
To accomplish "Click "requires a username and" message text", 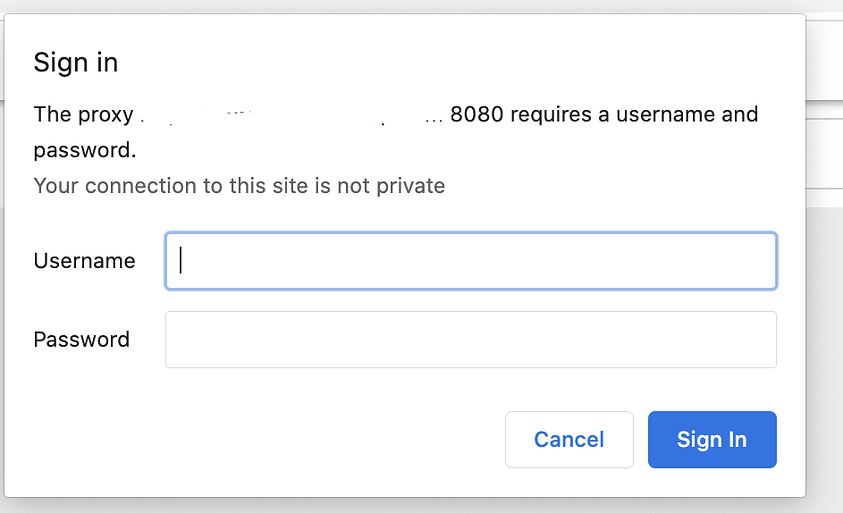I will [x=634, y=115].
